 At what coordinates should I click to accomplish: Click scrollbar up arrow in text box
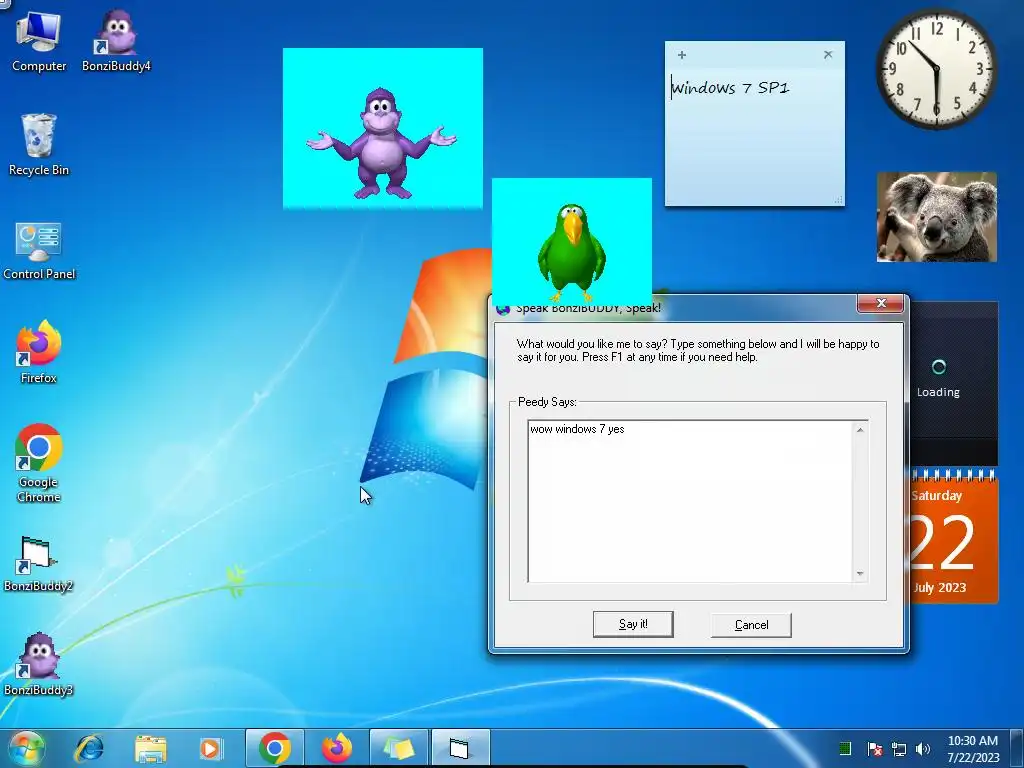pos(860,430)
